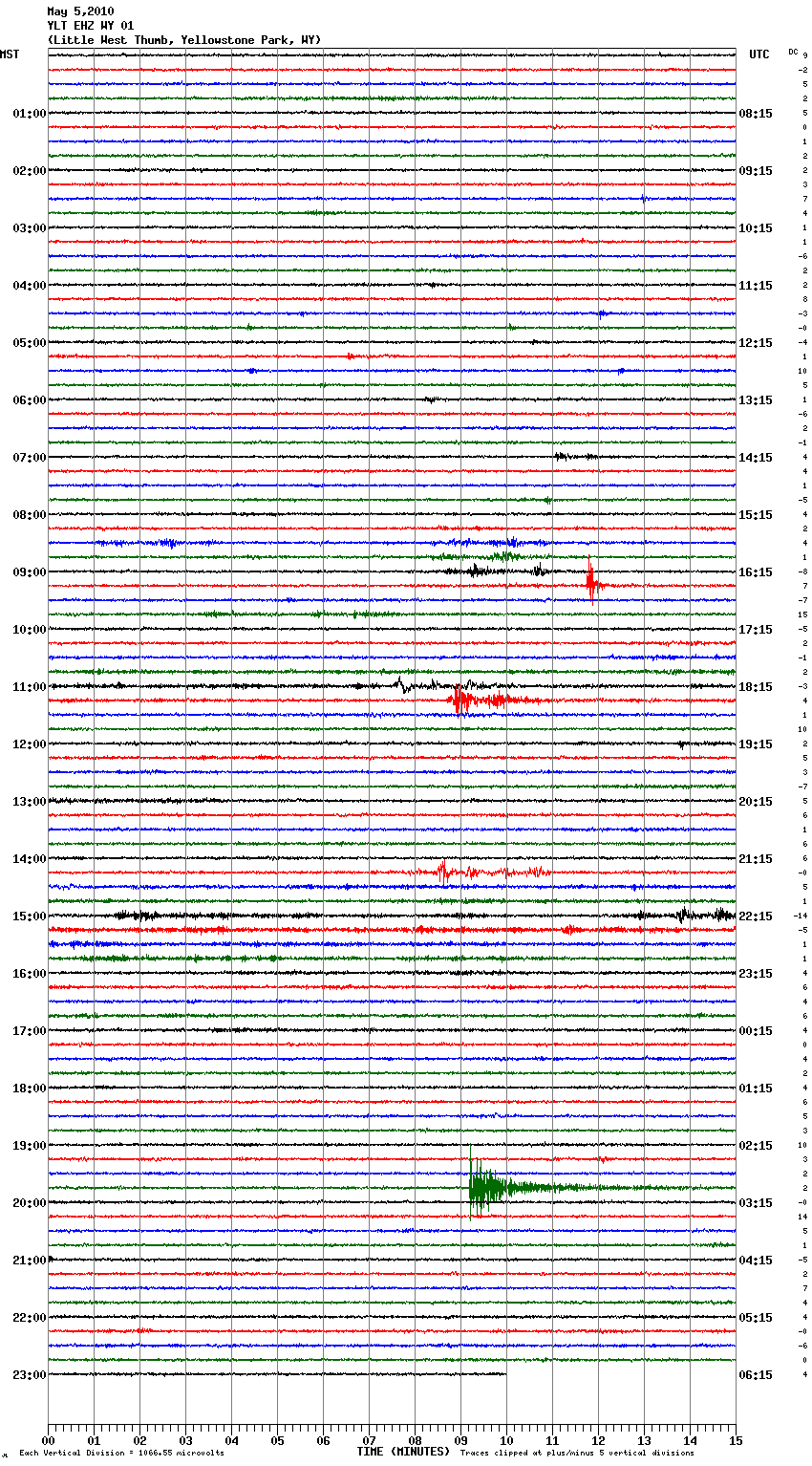812x1466 pixels.
Task: Select the 11:00 MST time label
Action: [x=30, y=687]
